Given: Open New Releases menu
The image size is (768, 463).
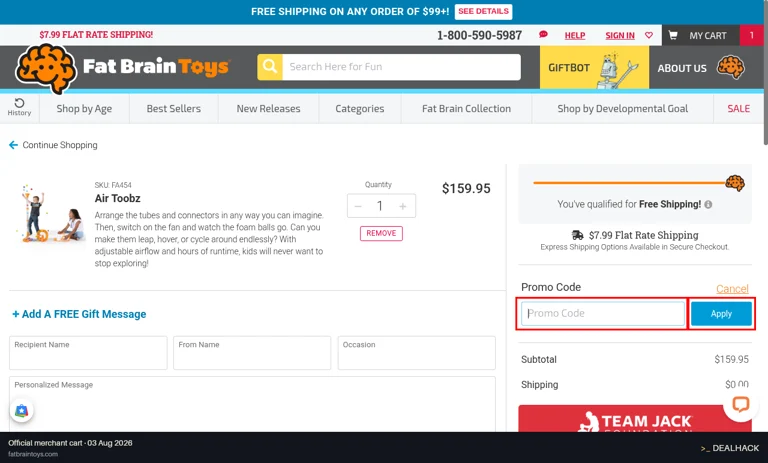Looking at the screenshot, I should 268,109.
